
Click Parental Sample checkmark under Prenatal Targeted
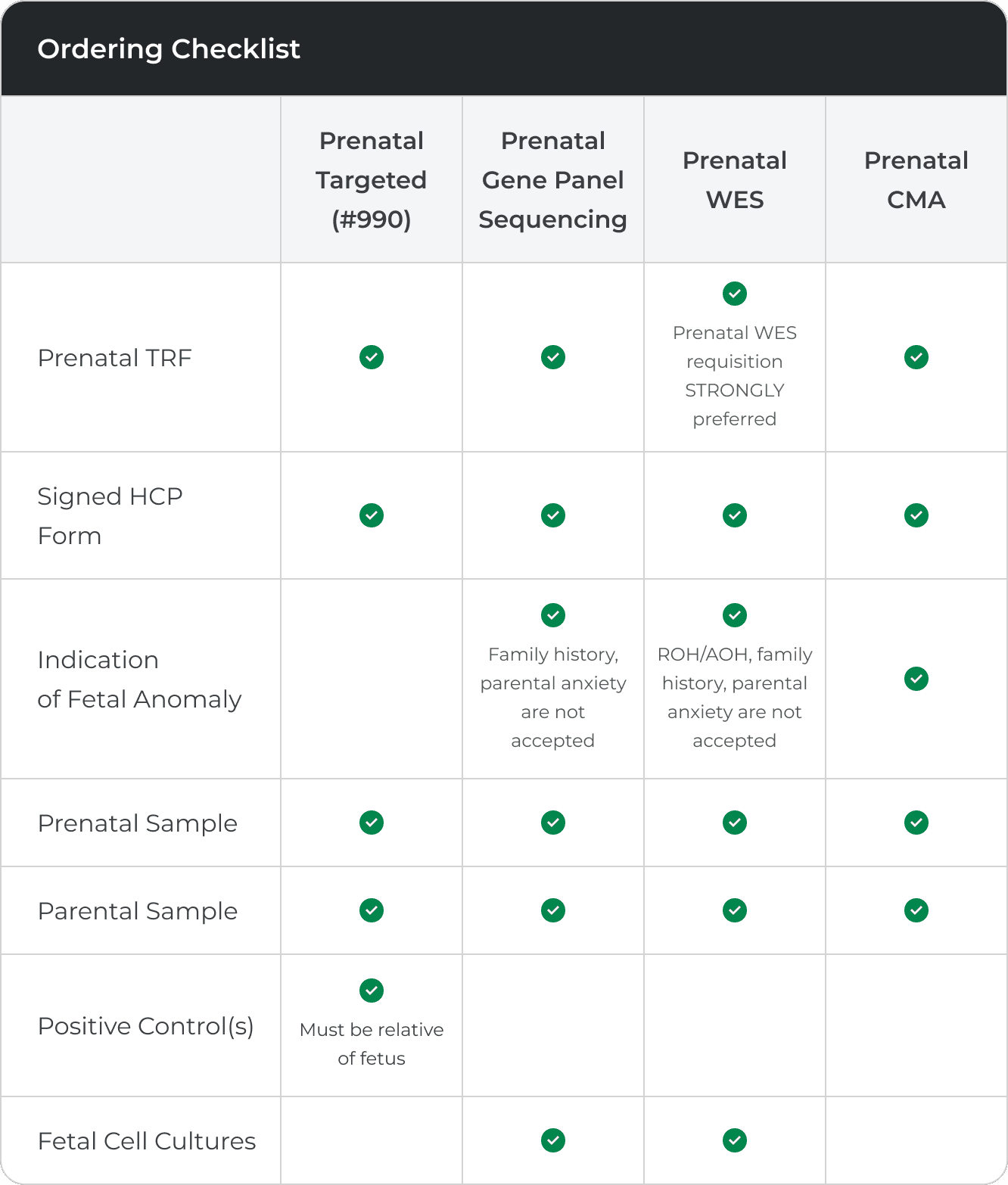(x=372, y=910)
